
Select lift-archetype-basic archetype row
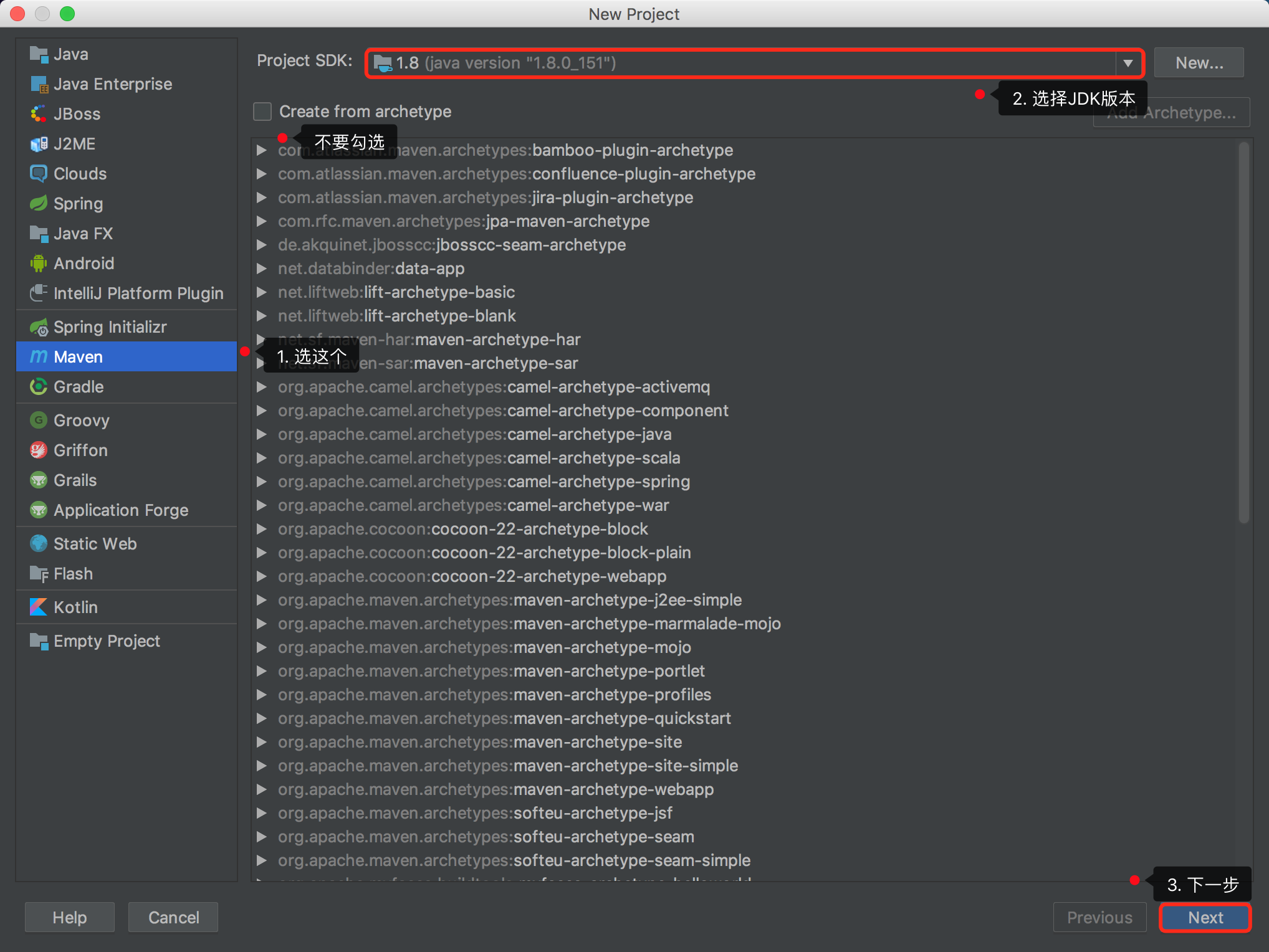[x=745, y=292]
